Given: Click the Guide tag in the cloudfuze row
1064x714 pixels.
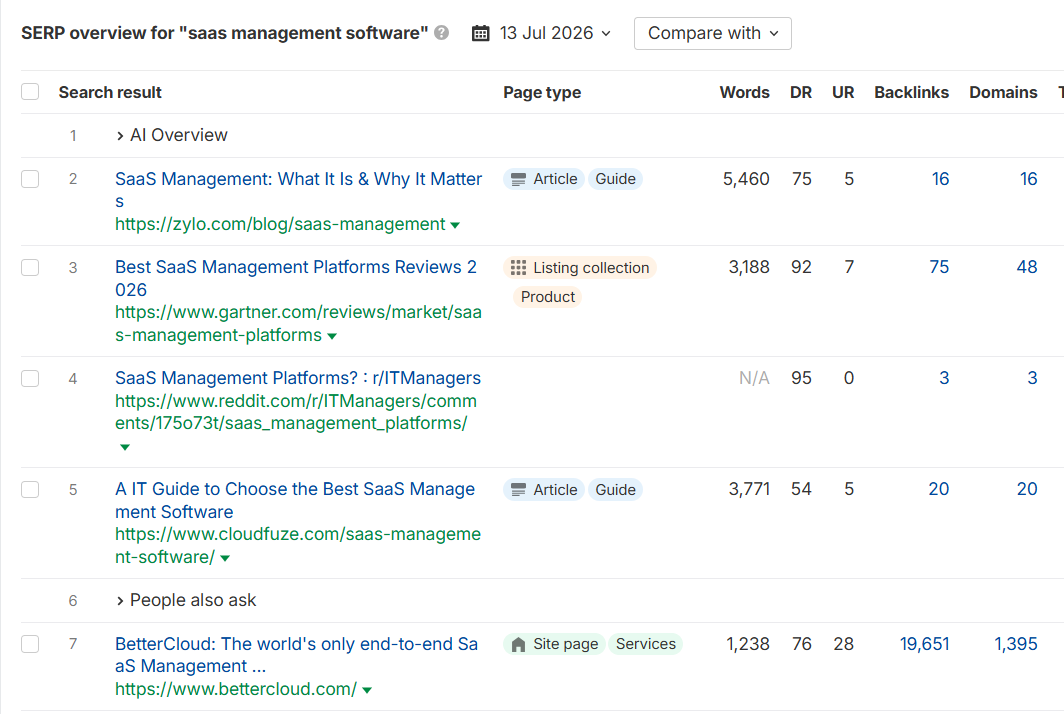Looking at the screenshot, I should point(615,489).
